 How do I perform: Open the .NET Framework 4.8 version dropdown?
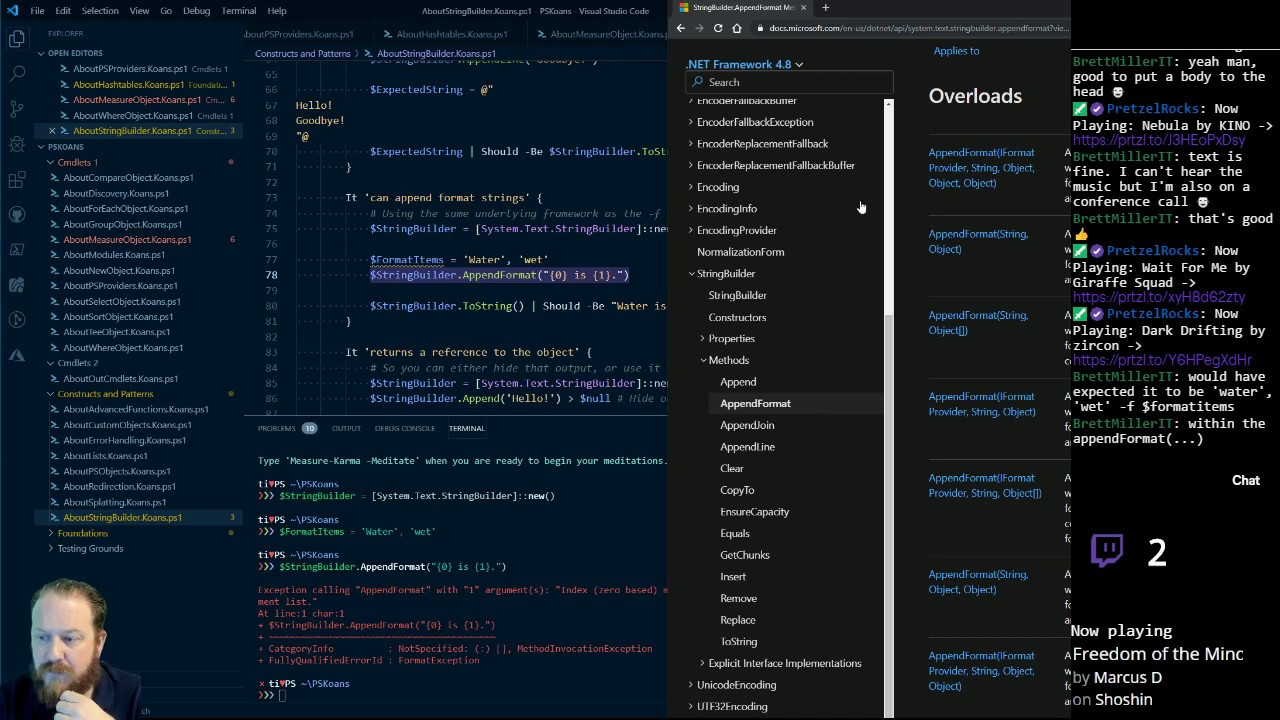tap(744, 64)
